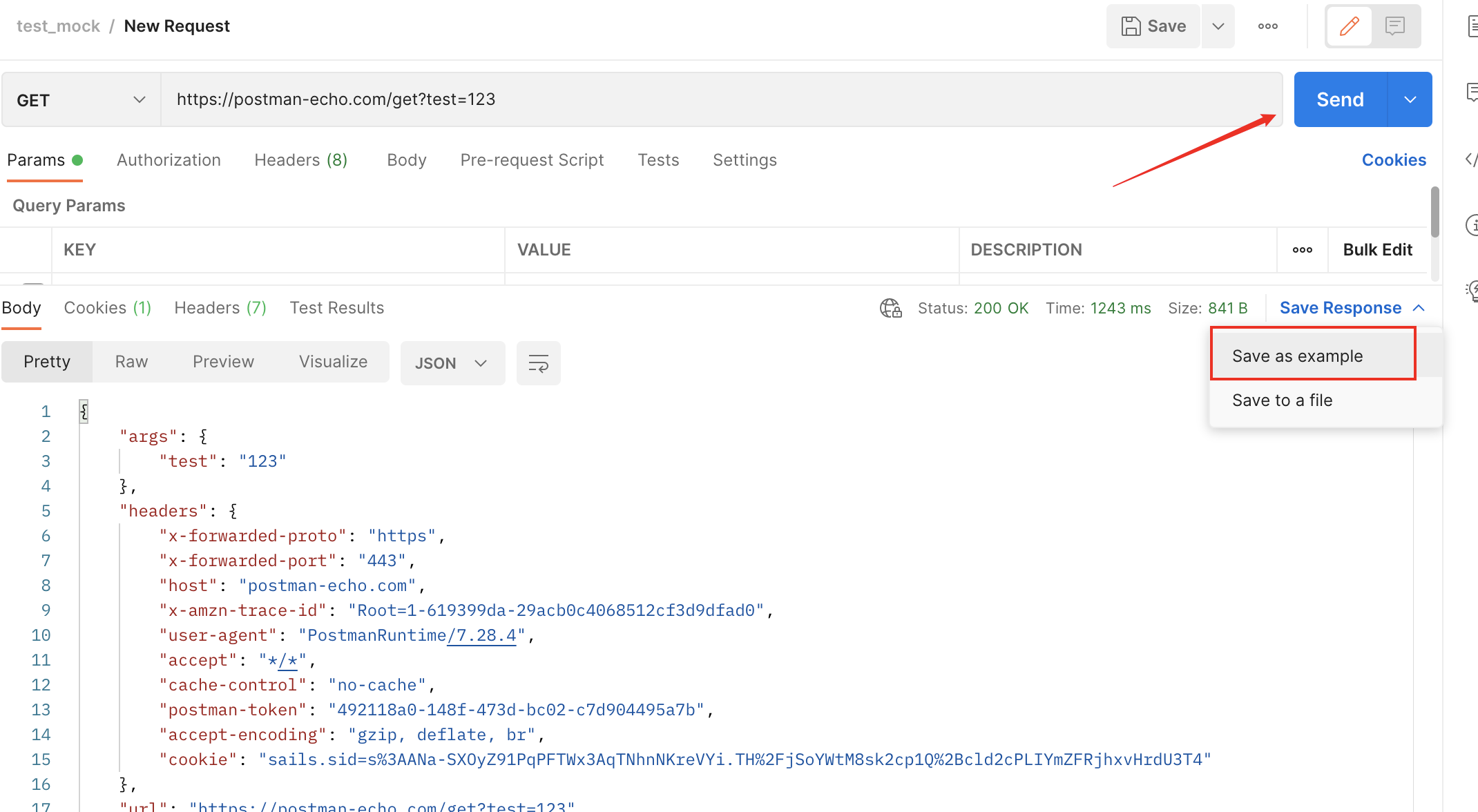Viewport: 1478px width, 812px height.
Task: Click the network globe lock icon
Action: [890, 308]
